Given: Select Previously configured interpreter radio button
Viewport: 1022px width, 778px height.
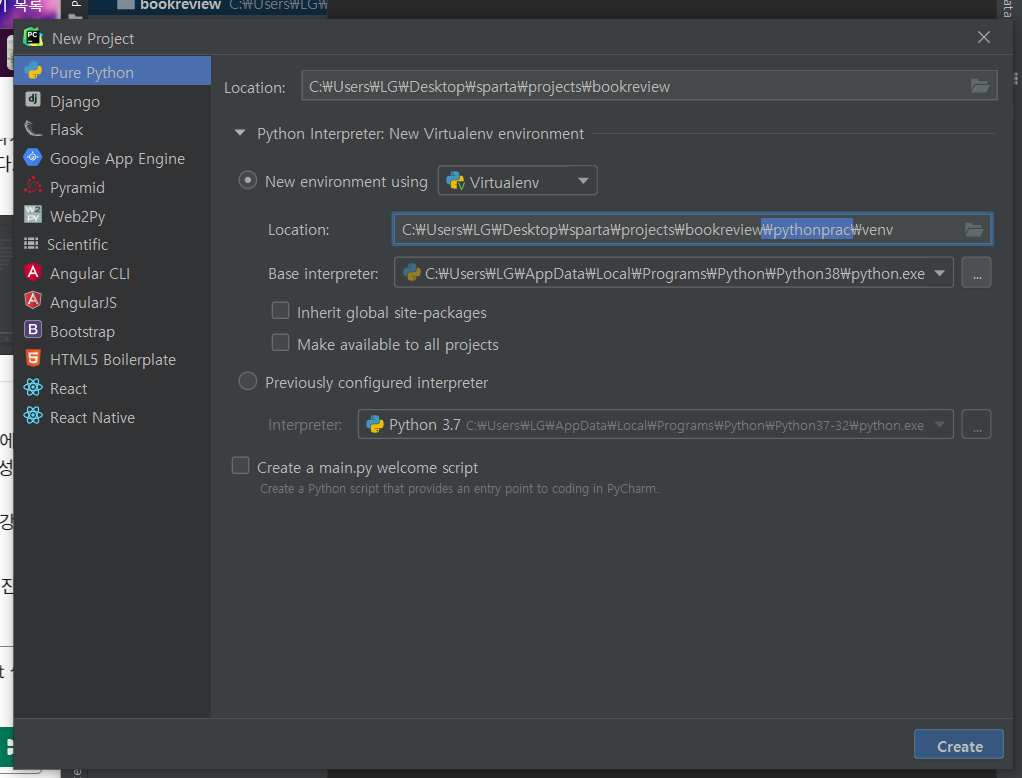Looking at the screenshot, I should click(248, 381).
